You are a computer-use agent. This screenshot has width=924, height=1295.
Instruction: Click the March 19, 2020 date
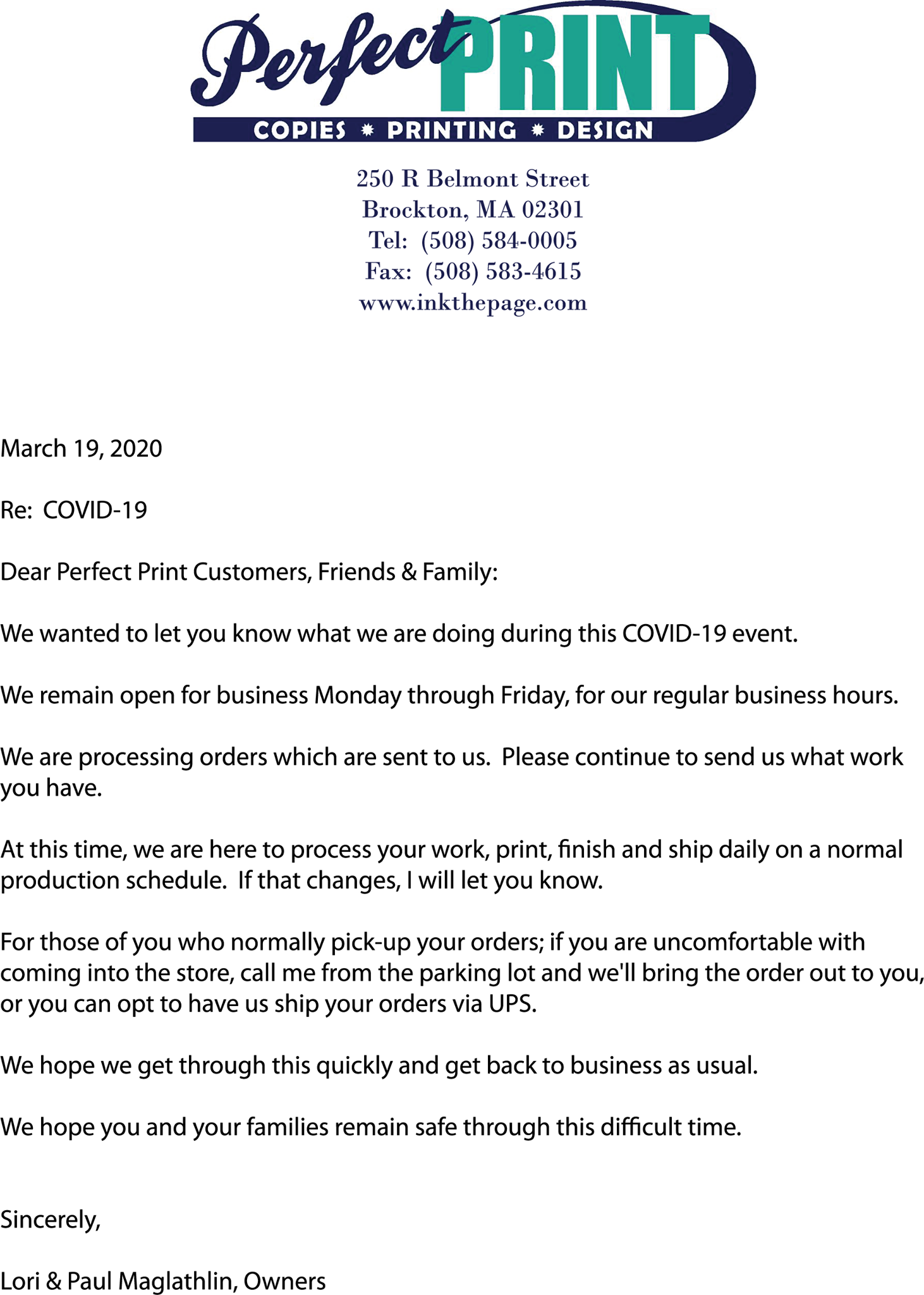tap(82, 448)
